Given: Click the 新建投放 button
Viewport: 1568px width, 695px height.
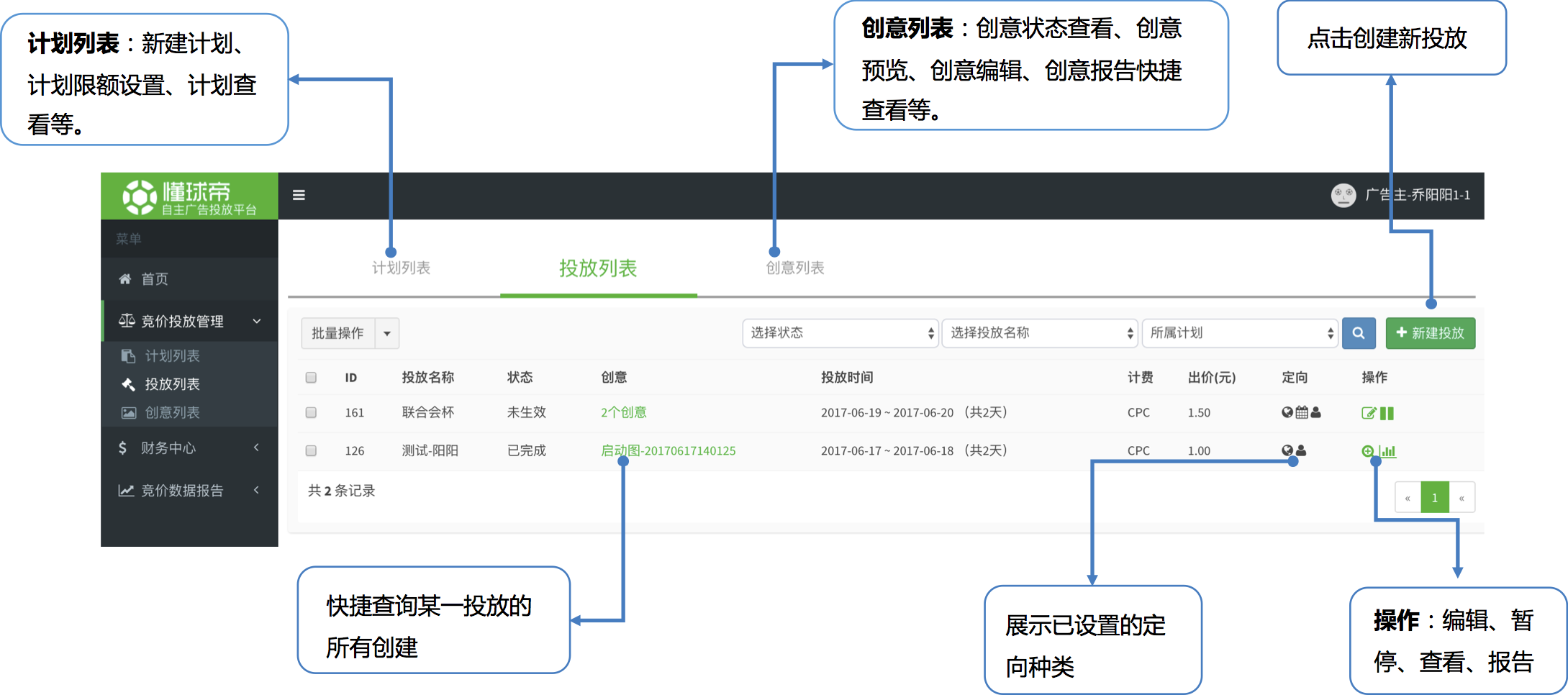Looking at the screenshot, I should (x=1431, y=333).
